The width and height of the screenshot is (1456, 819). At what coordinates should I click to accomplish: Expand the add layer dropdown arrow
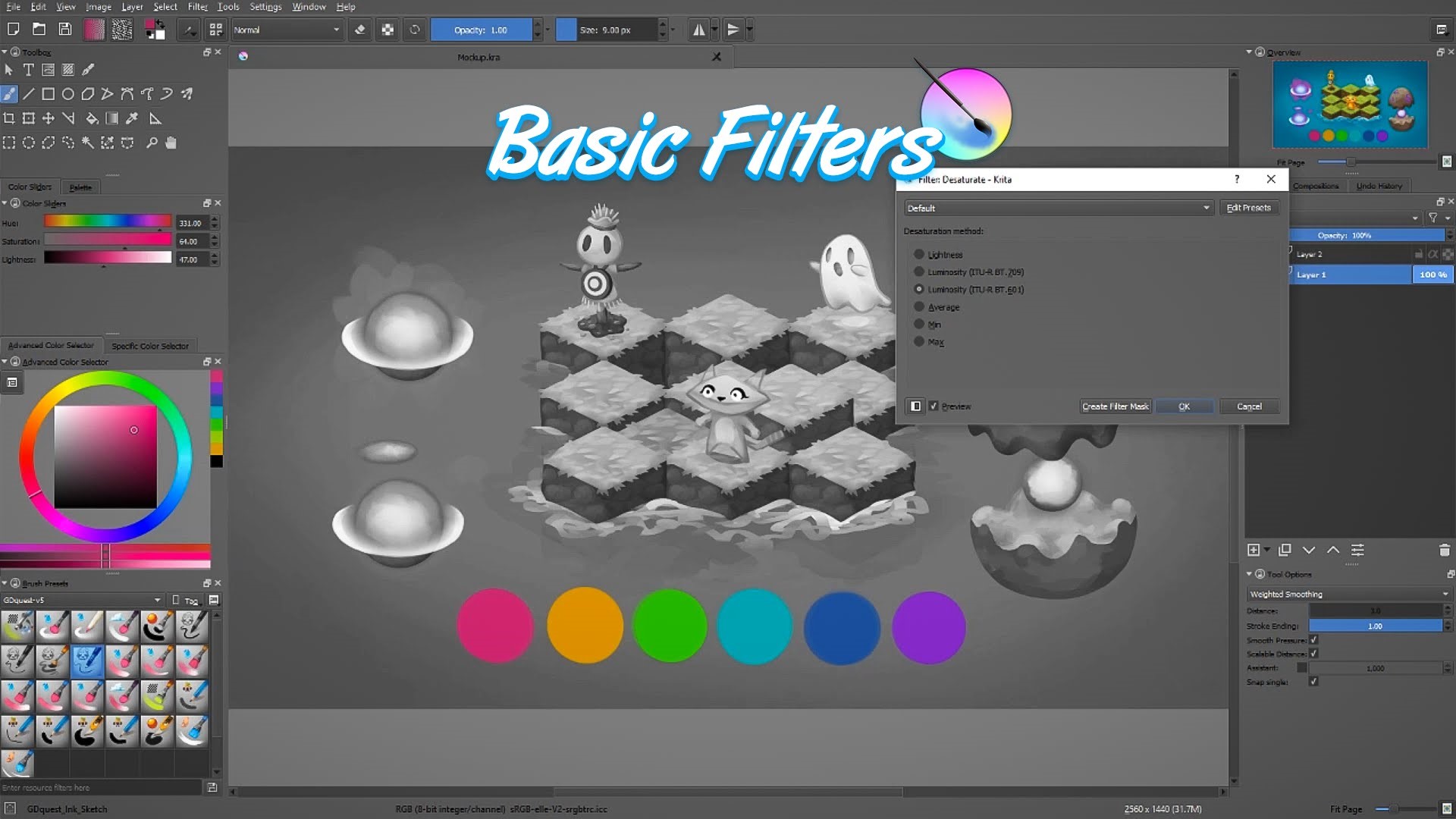coord(1267,550)
